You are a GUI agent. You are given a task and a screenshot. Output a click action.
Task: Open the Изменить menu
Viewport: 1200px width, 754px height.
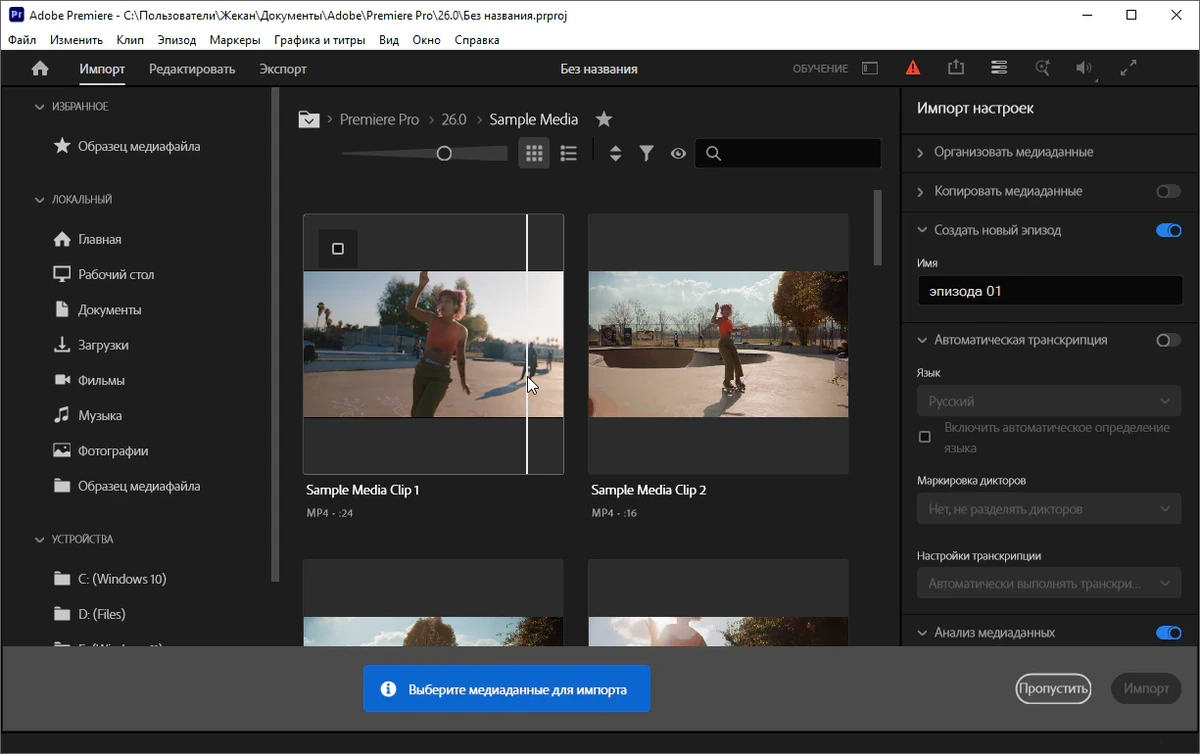[76, 40]
